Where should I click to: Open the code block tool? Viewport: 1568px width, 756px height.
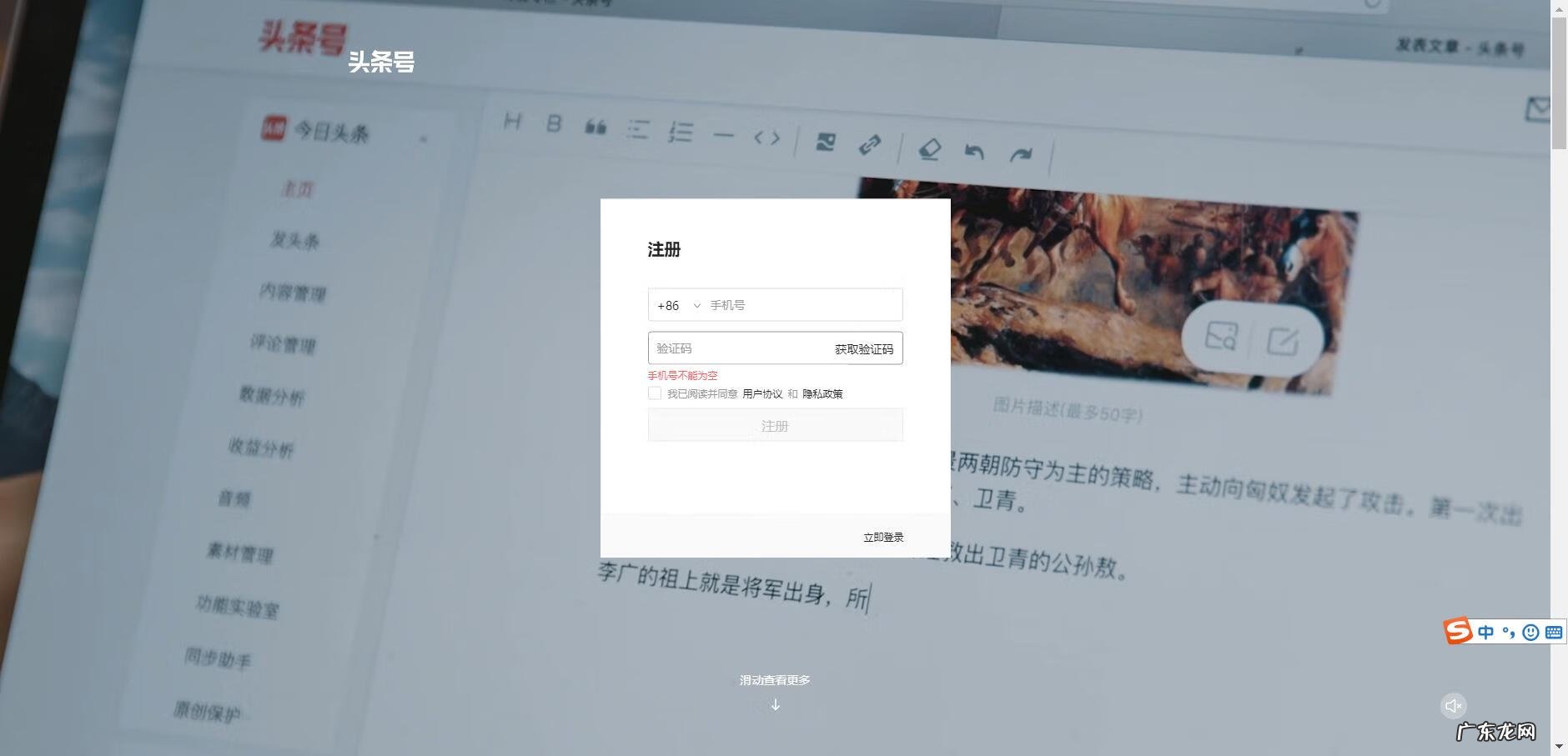[x=768, y=138]
